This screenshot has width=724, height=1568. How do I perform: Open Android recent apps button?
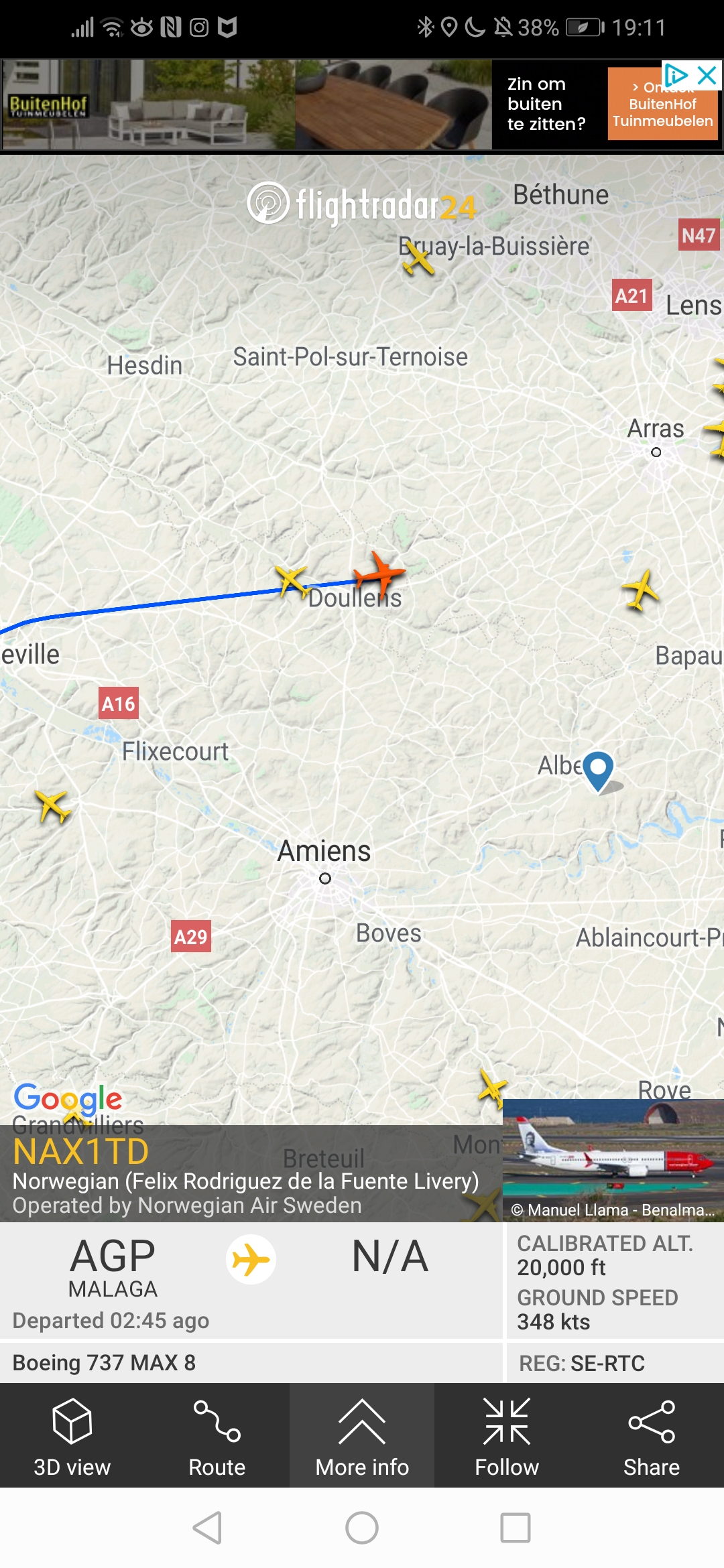(516, 1528)
